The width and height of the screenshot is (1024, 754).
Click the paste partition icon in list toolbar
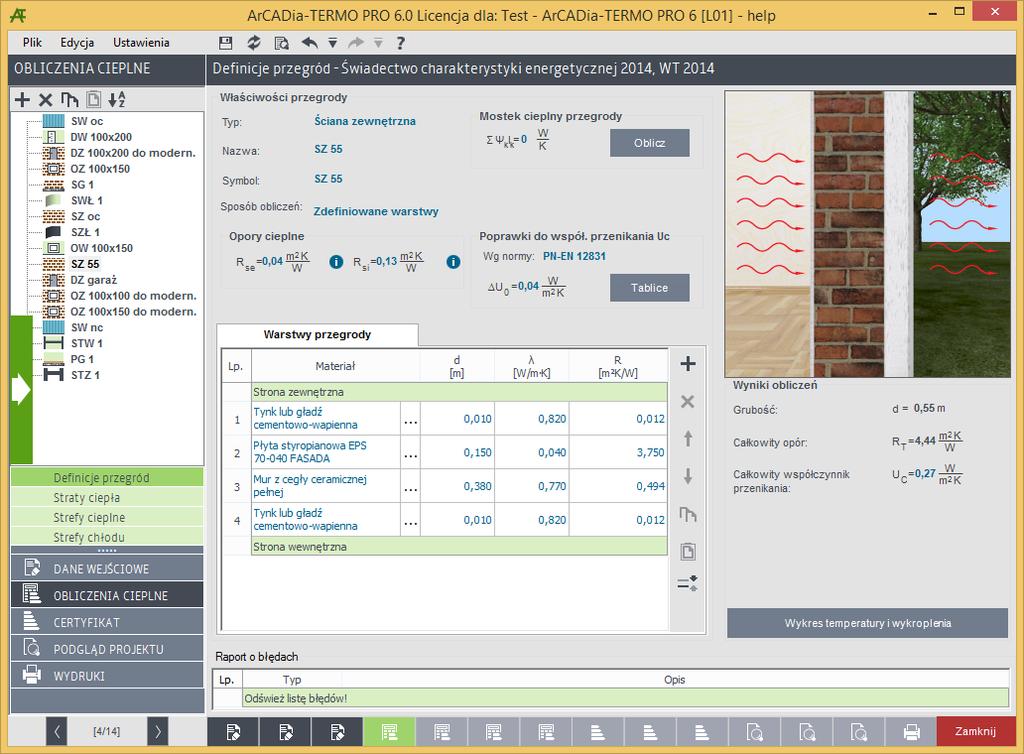coord(93,99)
